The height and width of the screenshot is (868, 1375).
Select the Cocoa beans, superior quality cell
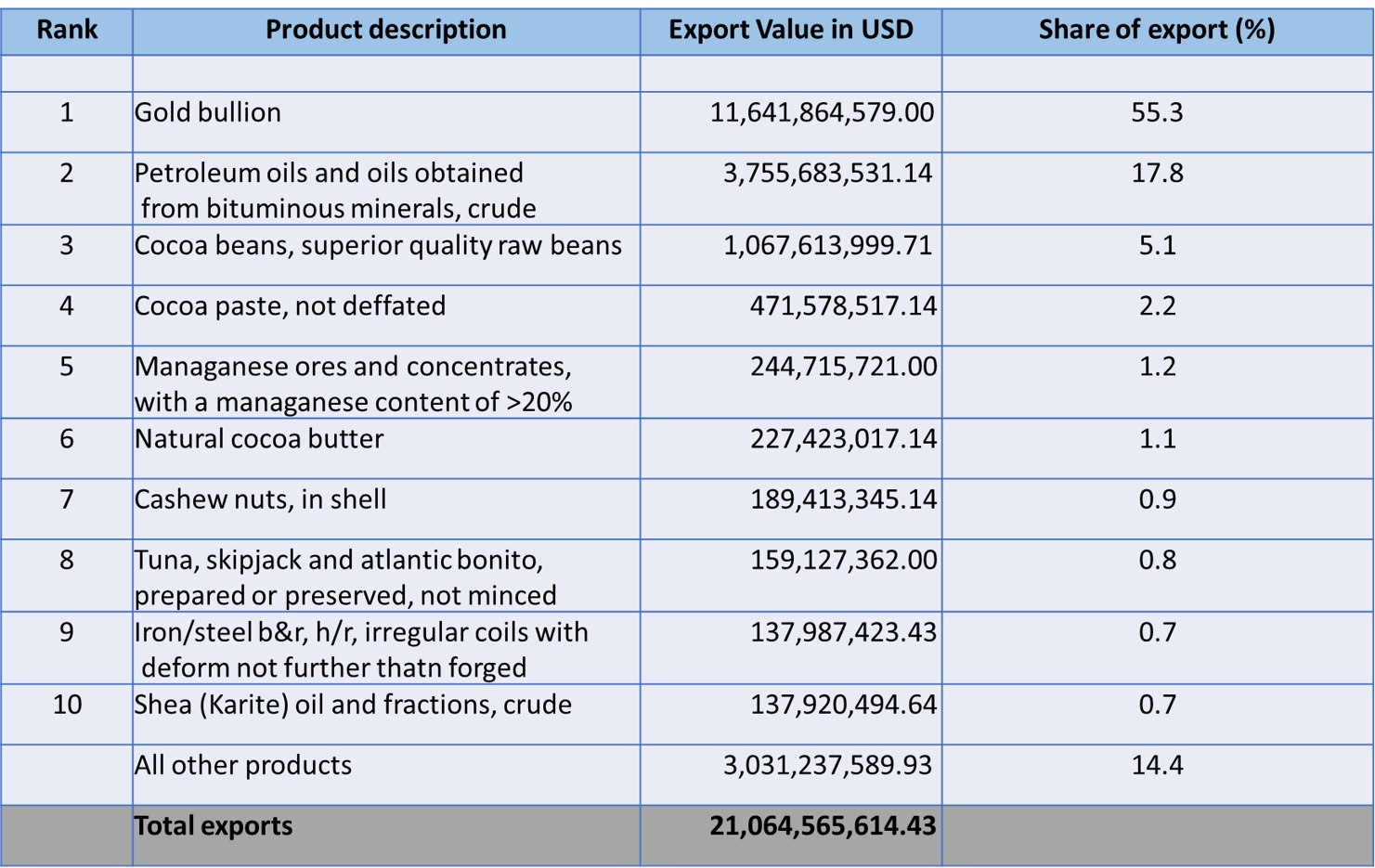[x=378, y=246]
